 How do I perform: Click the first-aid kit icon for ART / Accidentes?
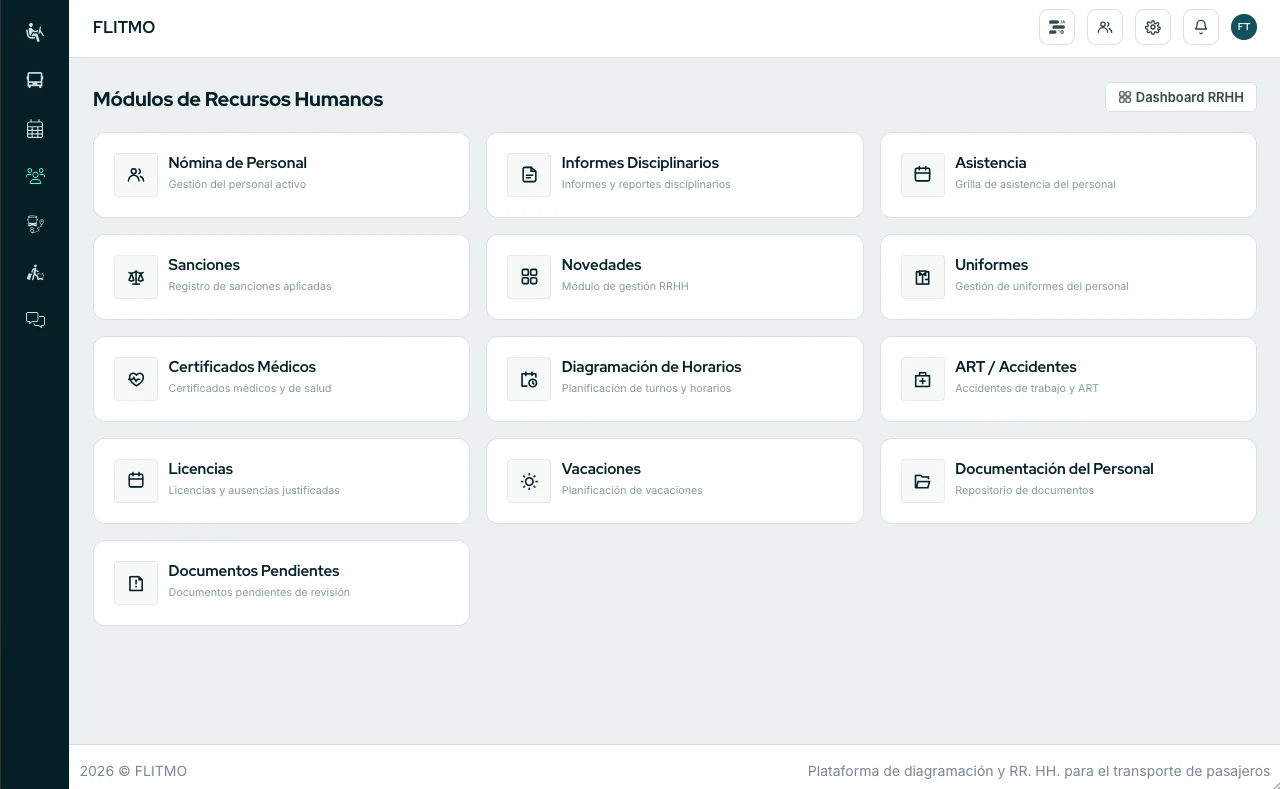922,379
